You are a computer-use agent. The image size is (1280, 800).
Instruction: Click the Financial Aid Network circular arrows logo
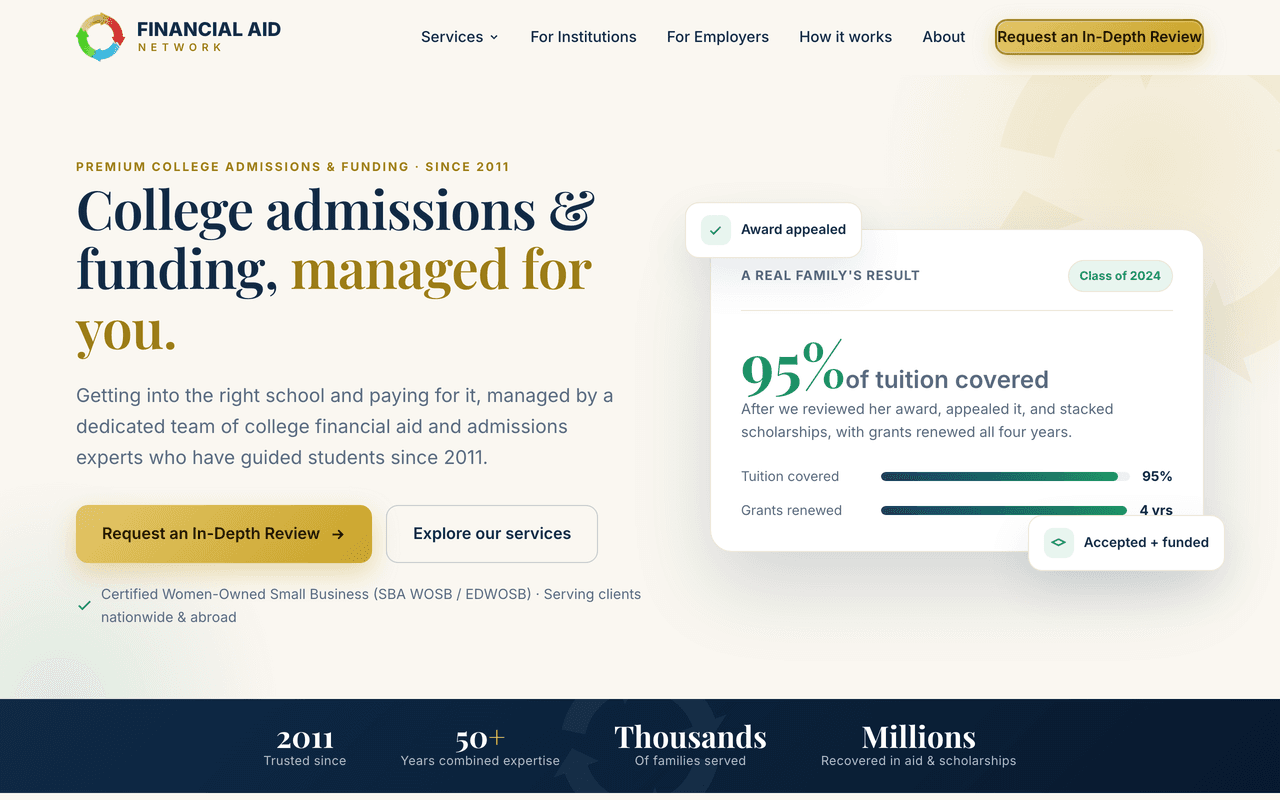[x=101, y=37]
